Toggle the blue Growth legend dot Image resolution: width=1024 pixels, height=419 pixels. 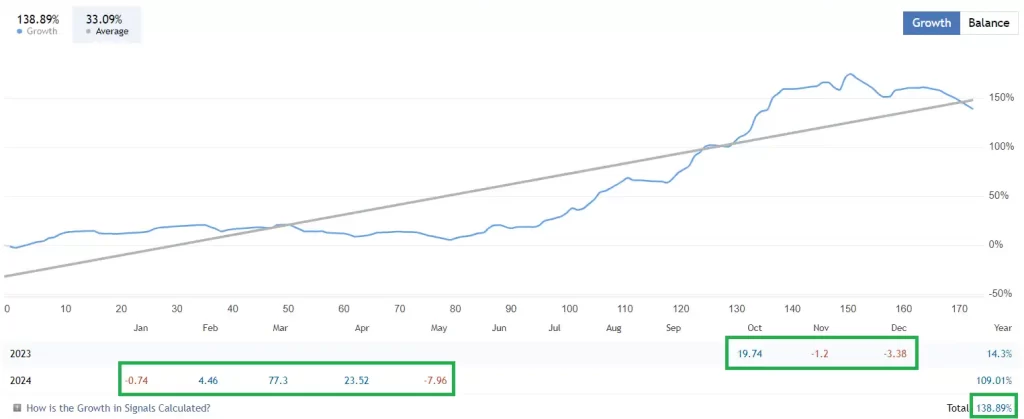point(20,31)
